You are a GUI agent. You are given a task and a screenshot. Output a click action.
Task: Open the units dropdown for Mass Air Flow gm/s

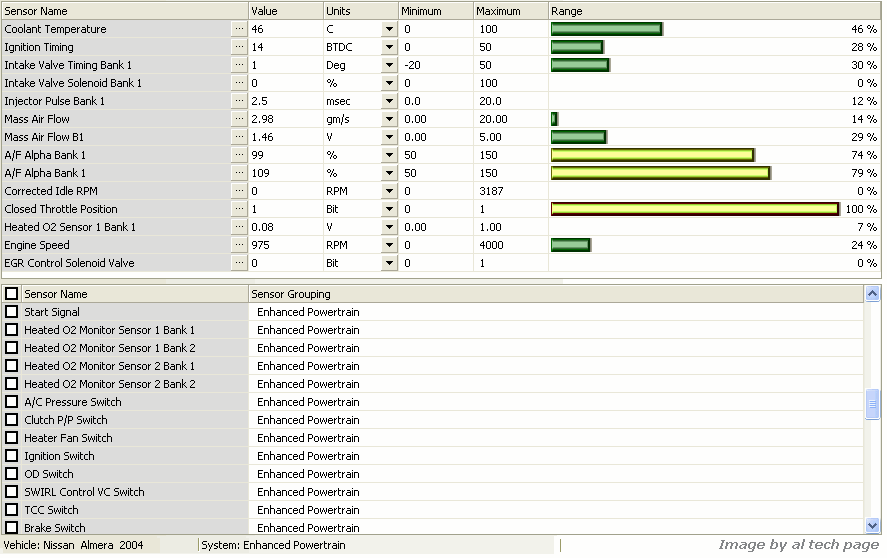(x=389, y=119)
